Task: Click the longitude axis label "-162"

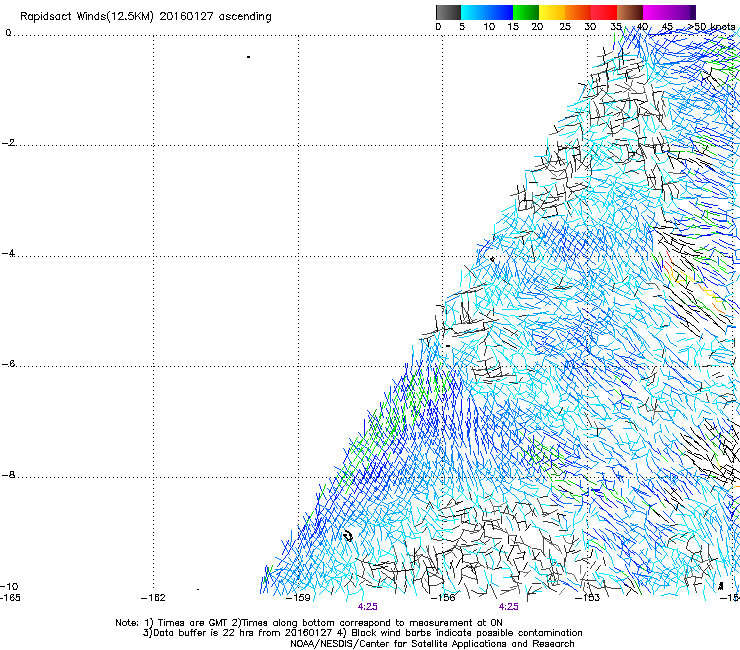Action: tap(153, 598)
